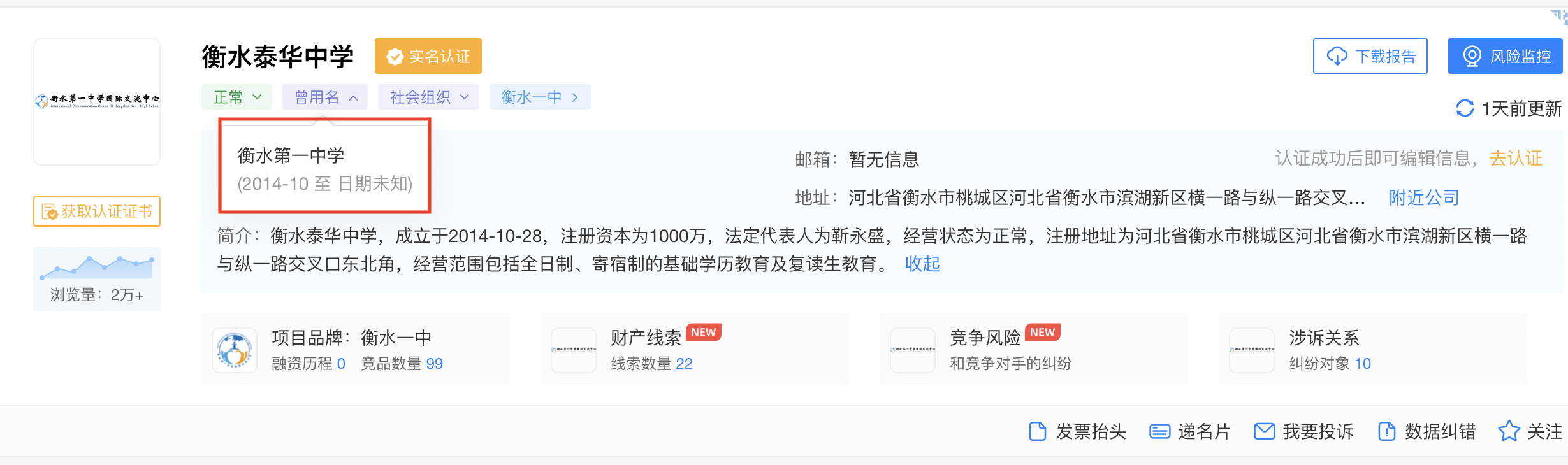Click the 下载报告 download button

tap(1370, 56)
